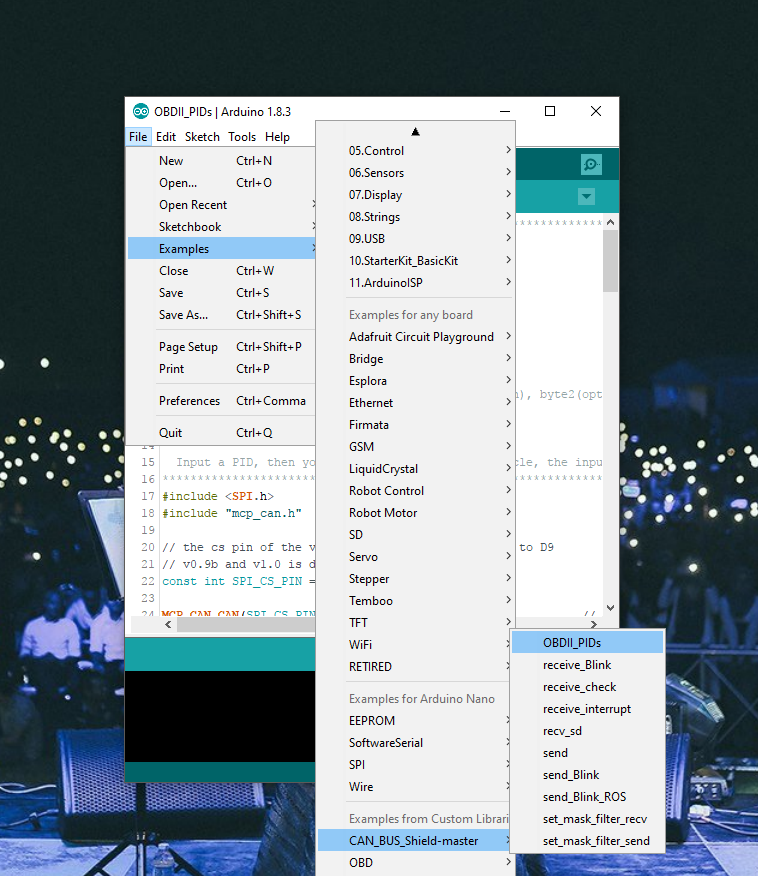Choose Print from the File menu
Viewport: 758px width, 876px height.
[x=222, y=369]
